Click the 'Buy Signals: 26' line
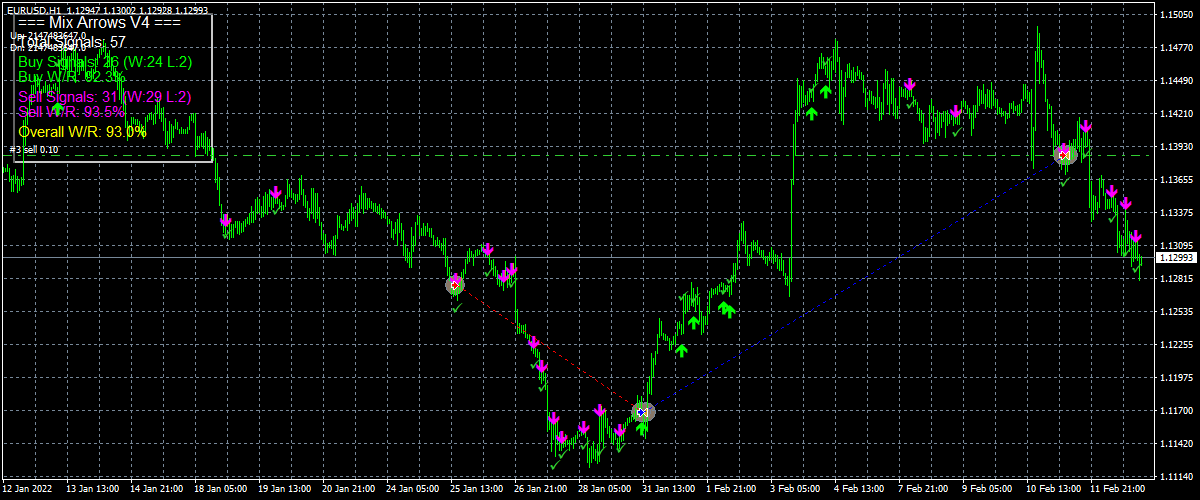 tap(105, 62)
